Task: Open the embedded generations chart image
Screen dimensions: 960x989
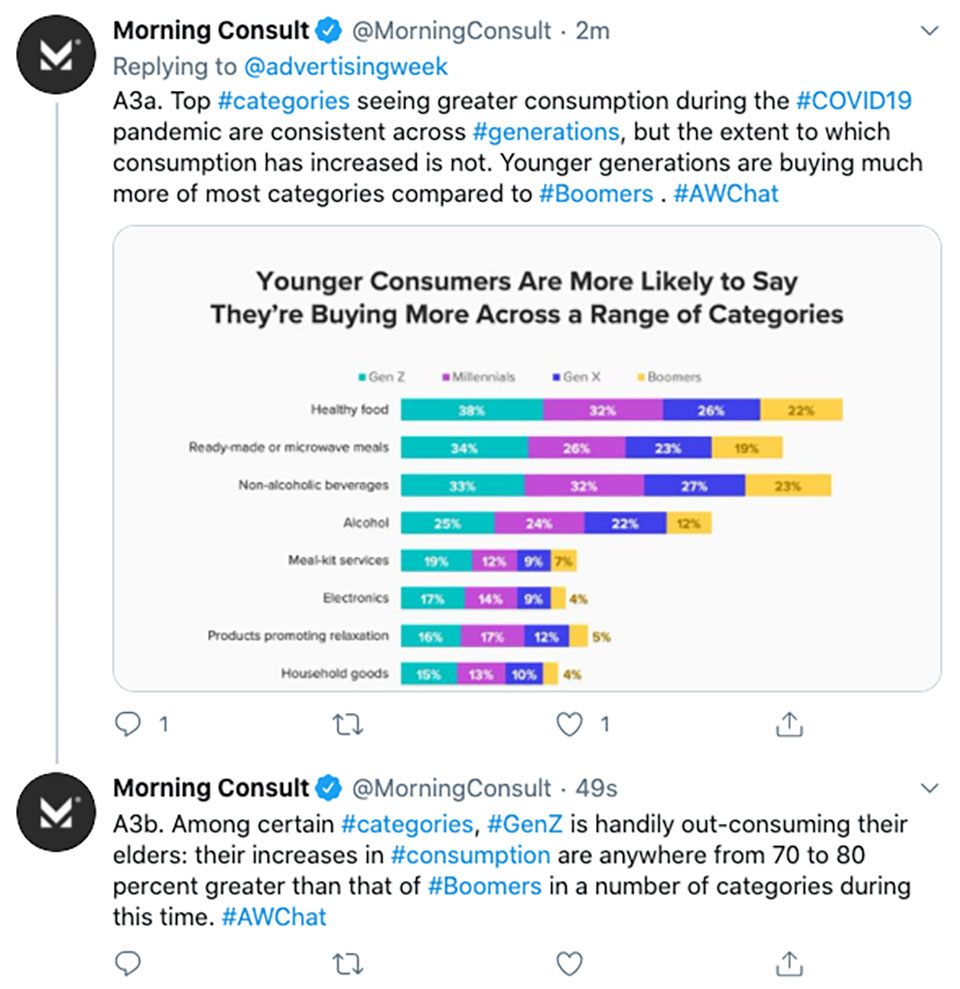Action: [x=527, y=459]
